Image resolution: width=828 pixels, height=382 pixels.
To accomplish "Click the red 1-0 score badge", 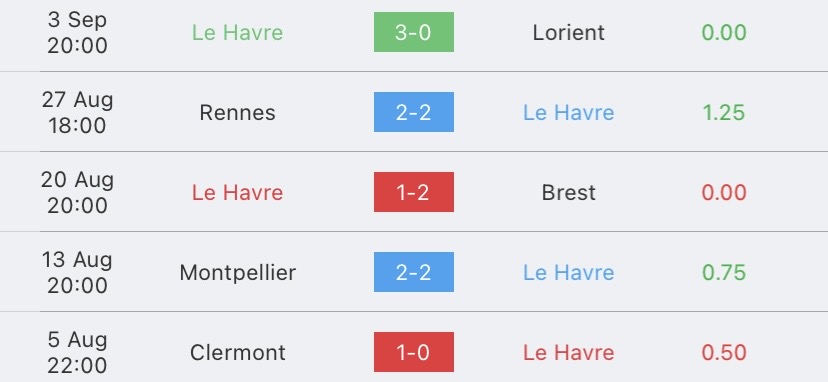I will tap(413, 352).
